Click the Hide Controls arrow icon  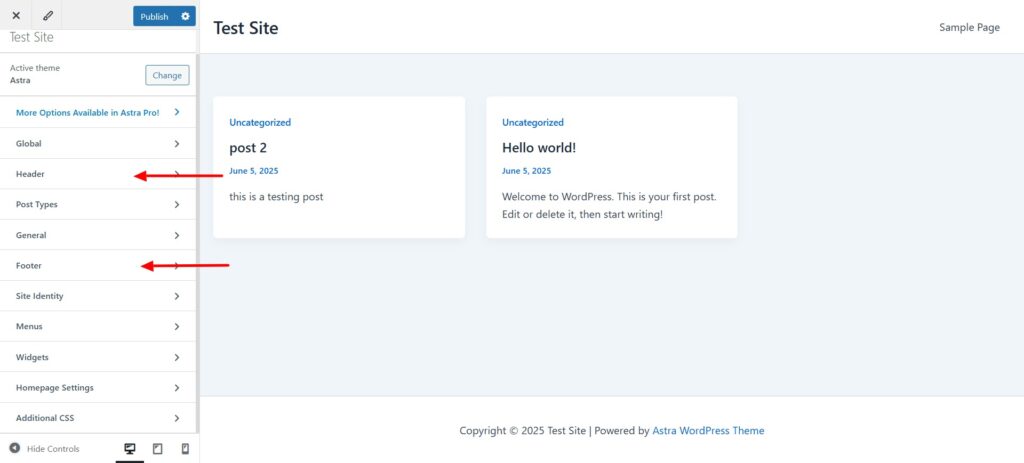[x=14, y=449]
